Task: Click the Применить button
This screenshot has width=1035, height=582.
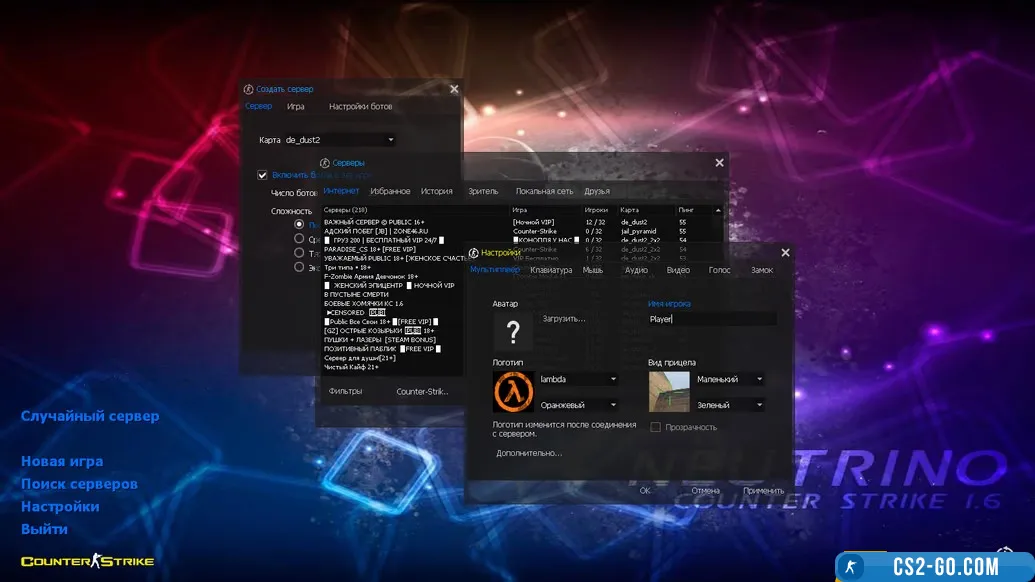Action: coord(763,491)
